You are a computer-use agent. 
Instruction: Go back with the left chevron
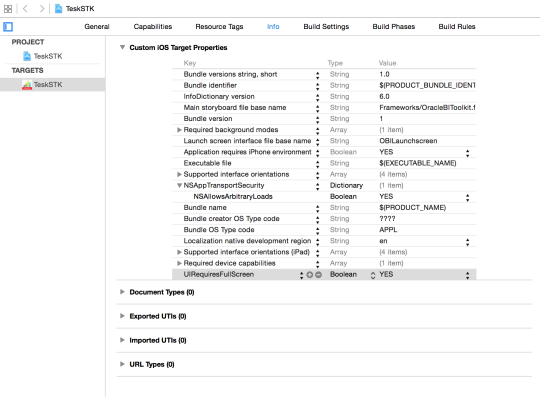[x=25, y=9]
